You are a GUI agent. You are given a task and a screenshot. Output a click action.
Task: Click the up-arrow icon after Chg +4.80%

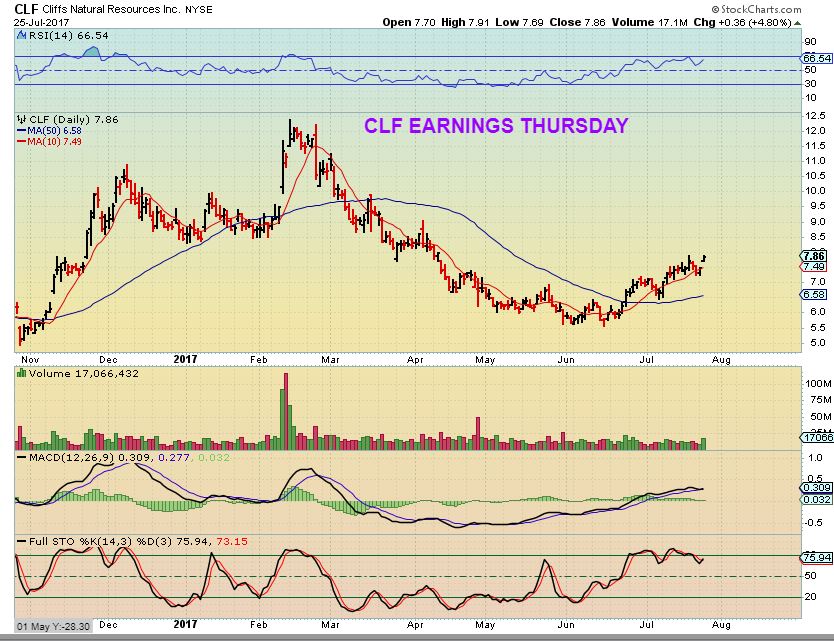pyautogui.click(x=797, y=23)
